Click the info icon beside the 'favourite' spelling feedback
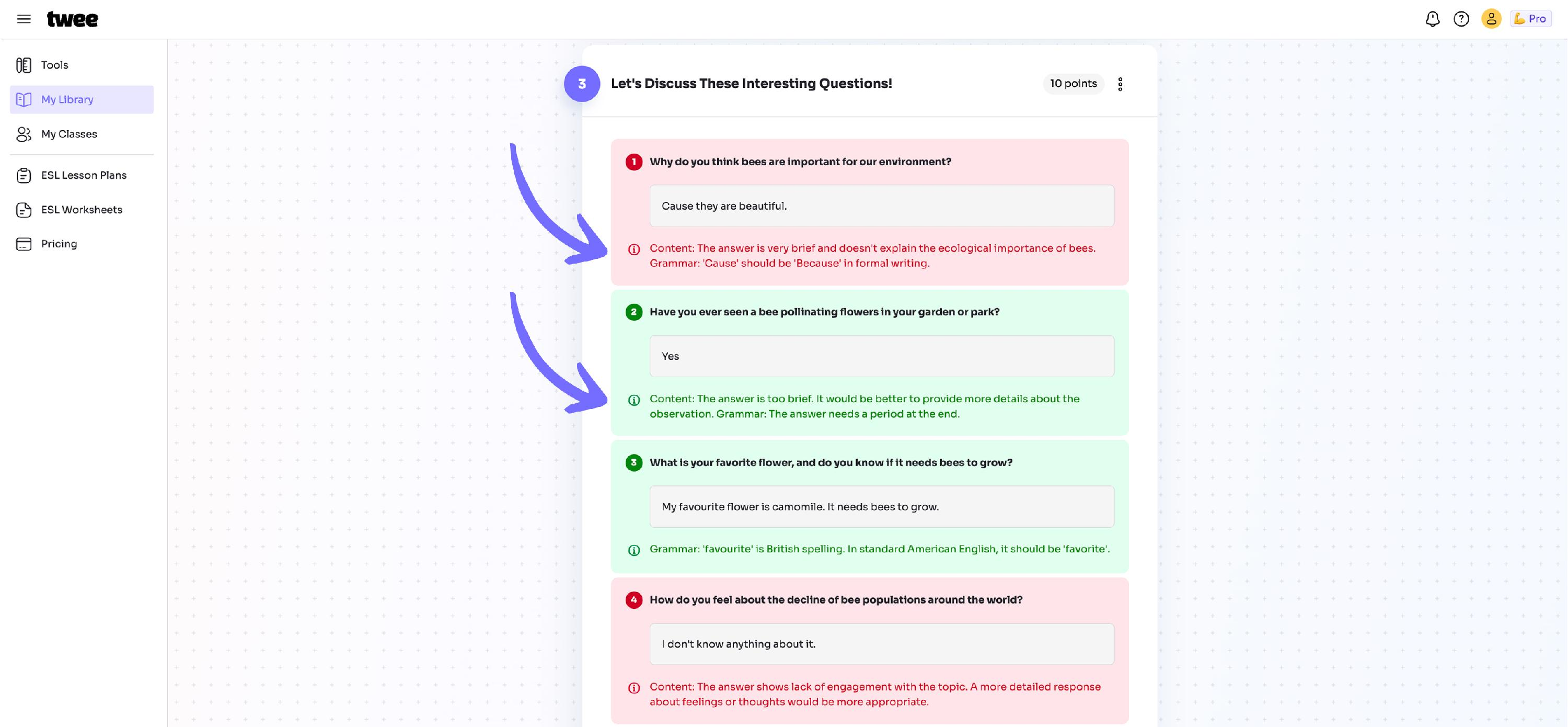Image resolution: width=1568 pixels, height=727 pixels. (633, 550)
